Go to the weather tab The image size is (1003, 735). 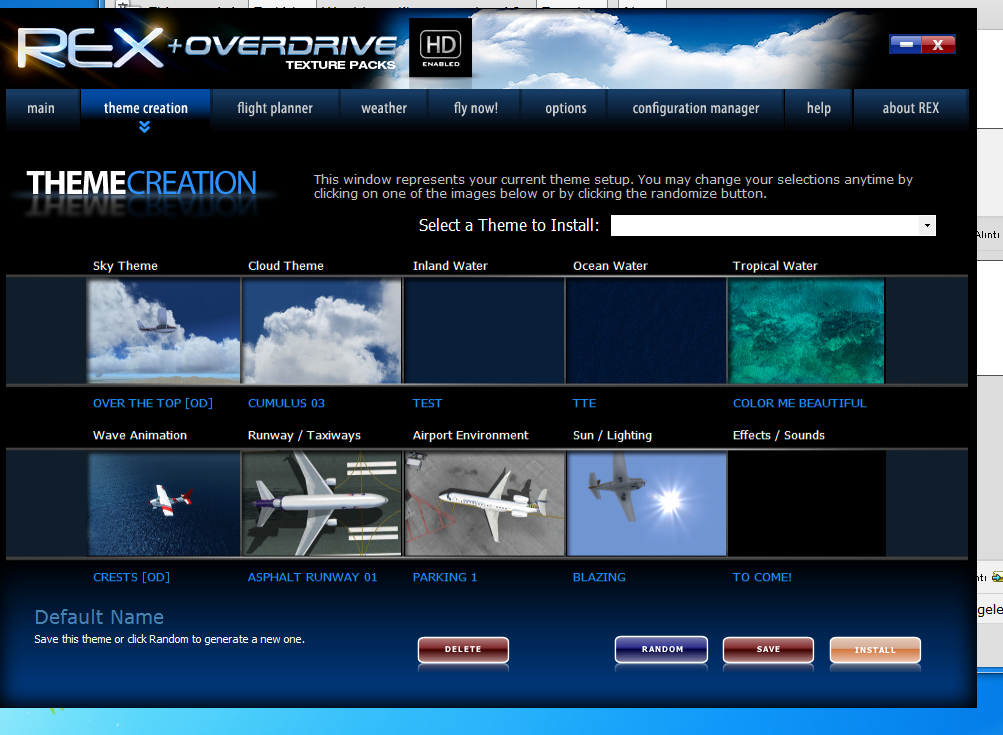384,109
